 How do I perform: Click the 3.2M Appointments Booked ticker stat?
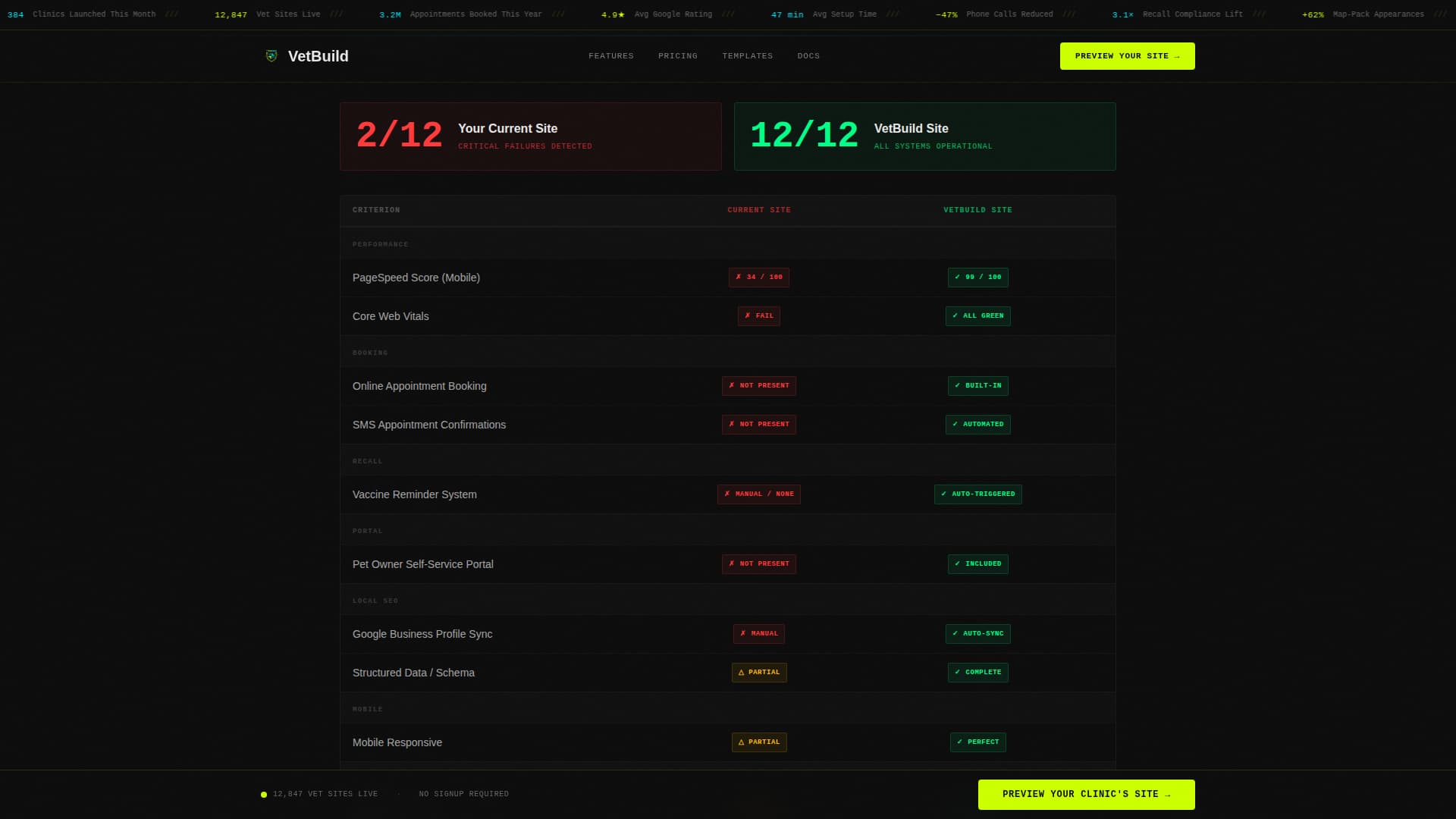pyautogui.click(x=461, y=14)
